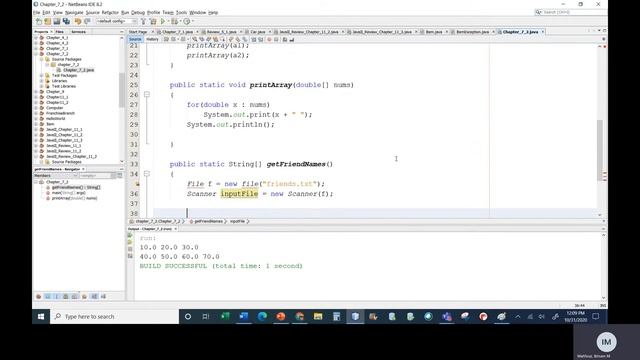Click the editor vertical scrollbar thumb
Viewport: 640px width, 360px height.
[600, 150]
